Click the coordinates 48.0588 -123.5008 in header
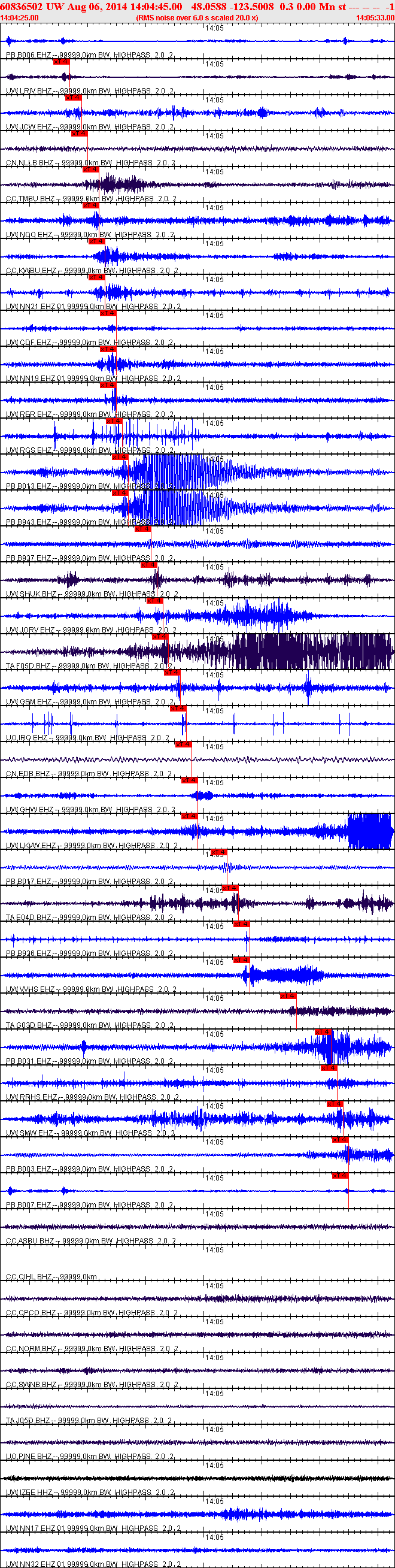Viewport: 395px width, 1568px height. (232, 6)
